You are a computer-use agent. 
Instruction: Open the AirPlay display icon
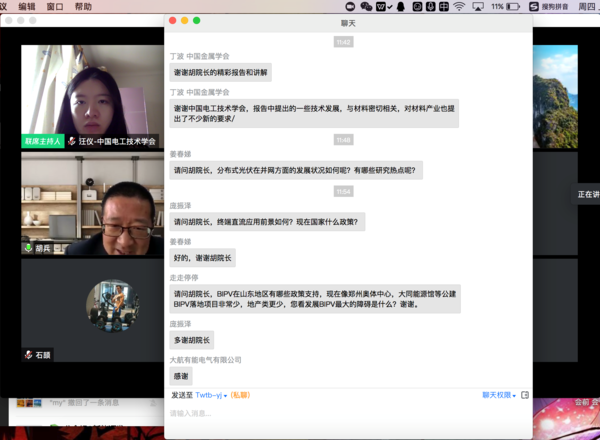[478, 6]
